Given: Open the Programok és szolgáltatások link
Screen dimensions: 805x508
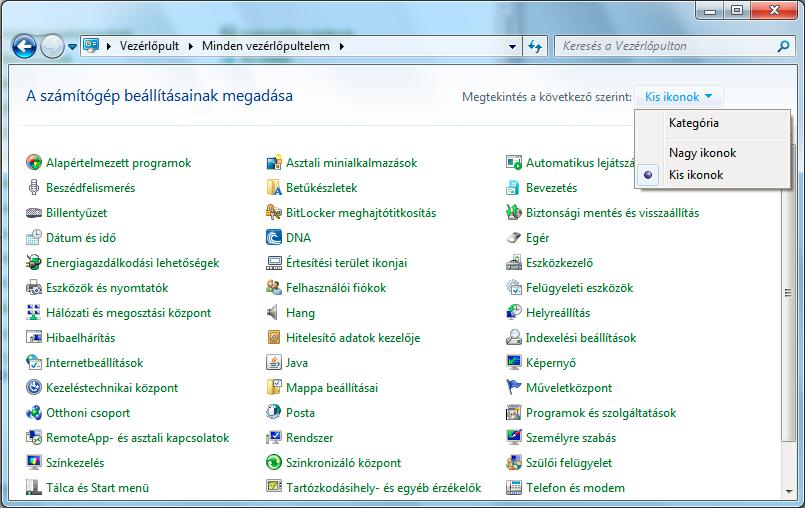Looking at the screenshot, I should (601, 413).
